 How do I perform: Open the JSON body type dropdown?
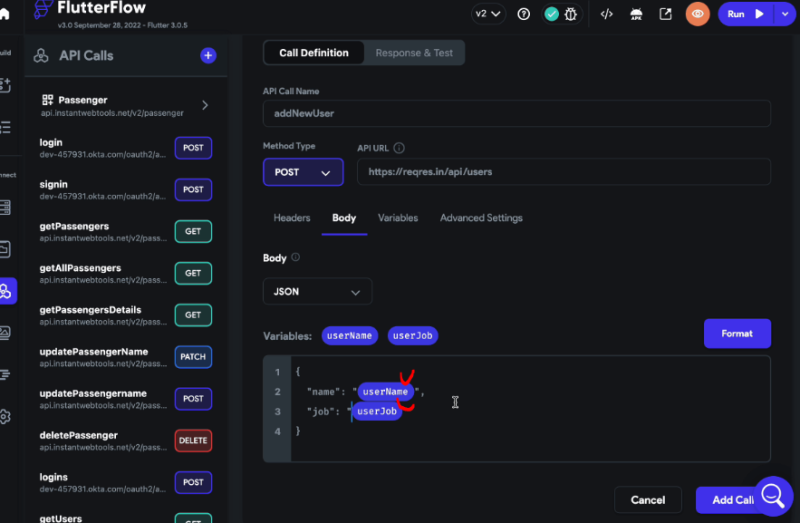317,292
